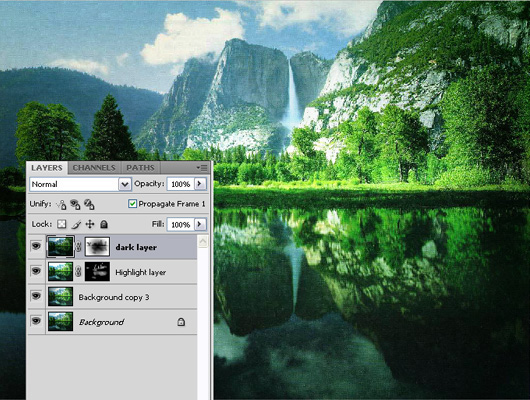Click the link icon on Highlight layer
The image size is (530, 400).
(x=78, y=272)
